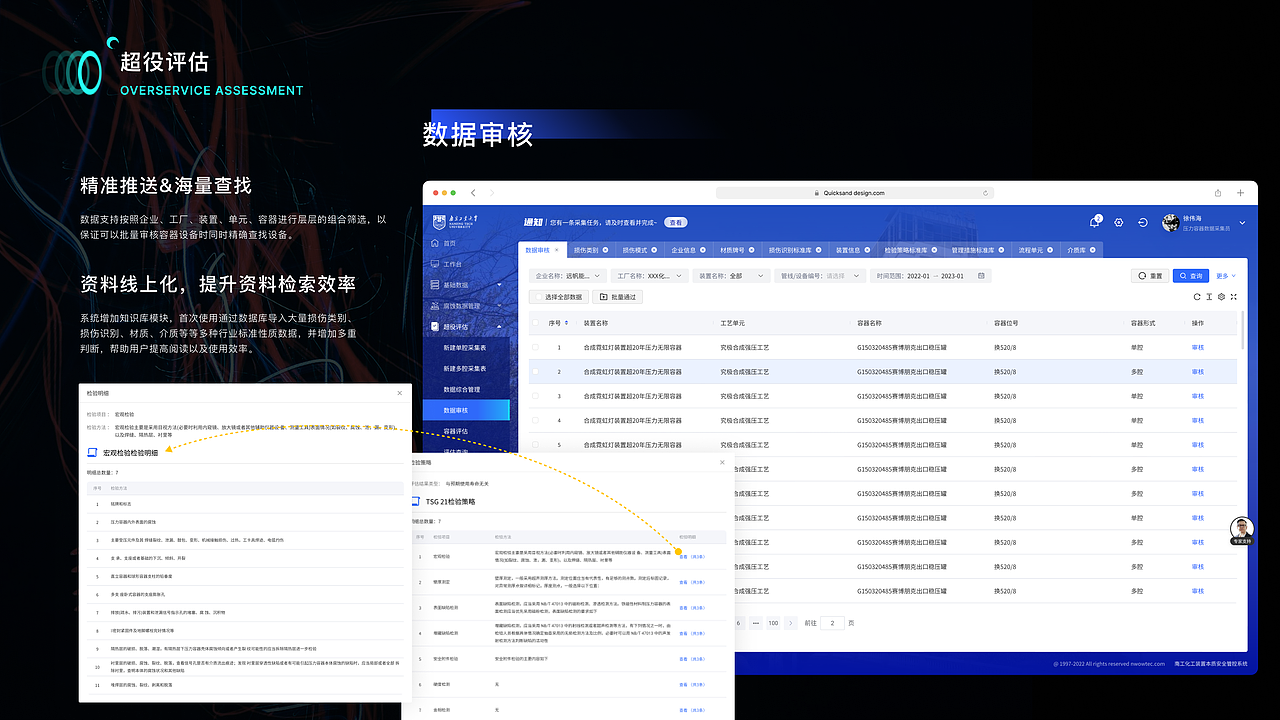Click the text-size icon in table toolbar
This screenshot has width=1280, height=720.
pos(1211,296)
